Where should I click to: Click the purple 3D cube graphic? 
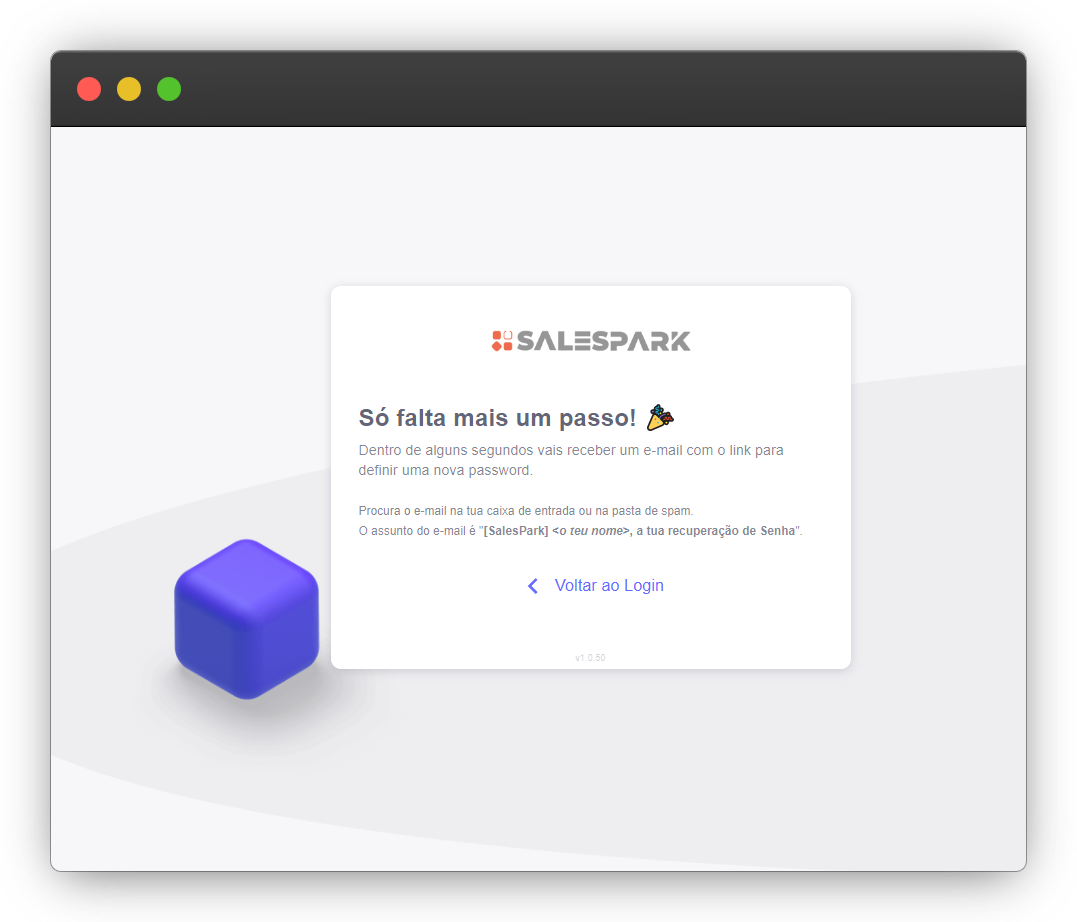[x=246, y=619]
